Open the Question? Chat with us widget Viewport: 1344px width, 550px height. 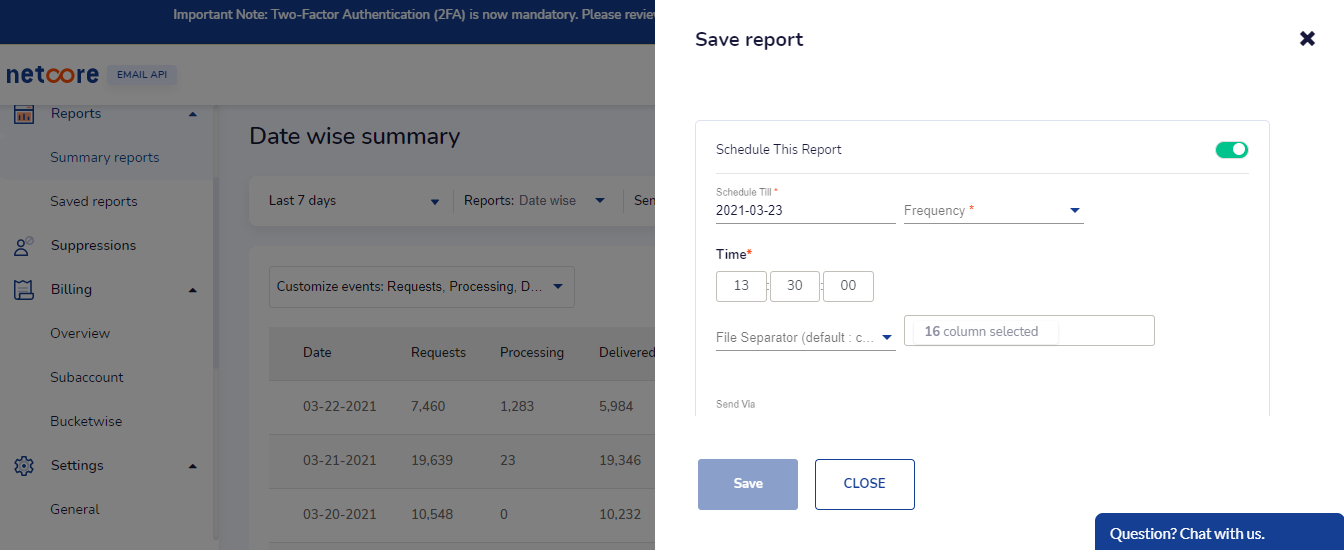[x=1218, y=533]
